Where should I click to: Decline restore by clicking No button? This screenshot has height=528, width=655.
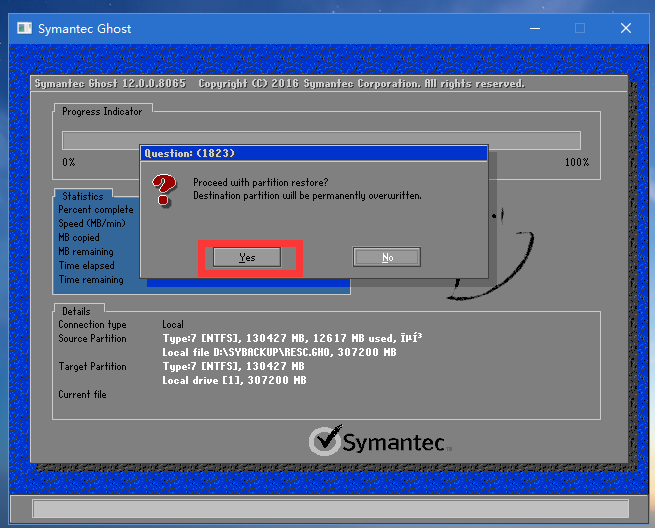[x=387, y=257]
